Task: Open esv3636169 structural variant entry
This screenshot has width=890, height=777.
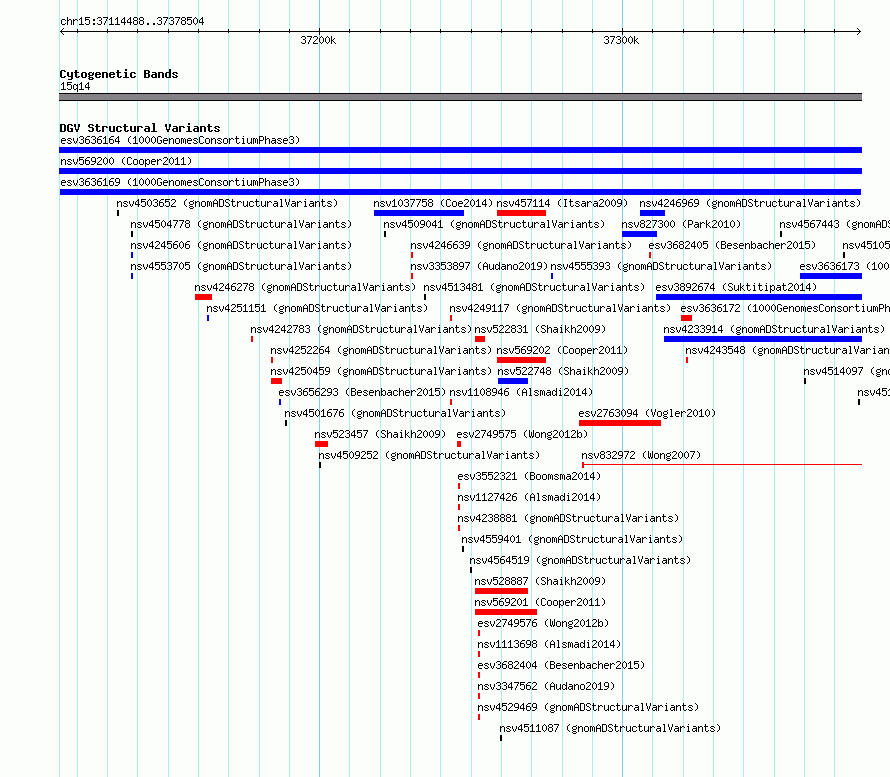Action: 180,182
